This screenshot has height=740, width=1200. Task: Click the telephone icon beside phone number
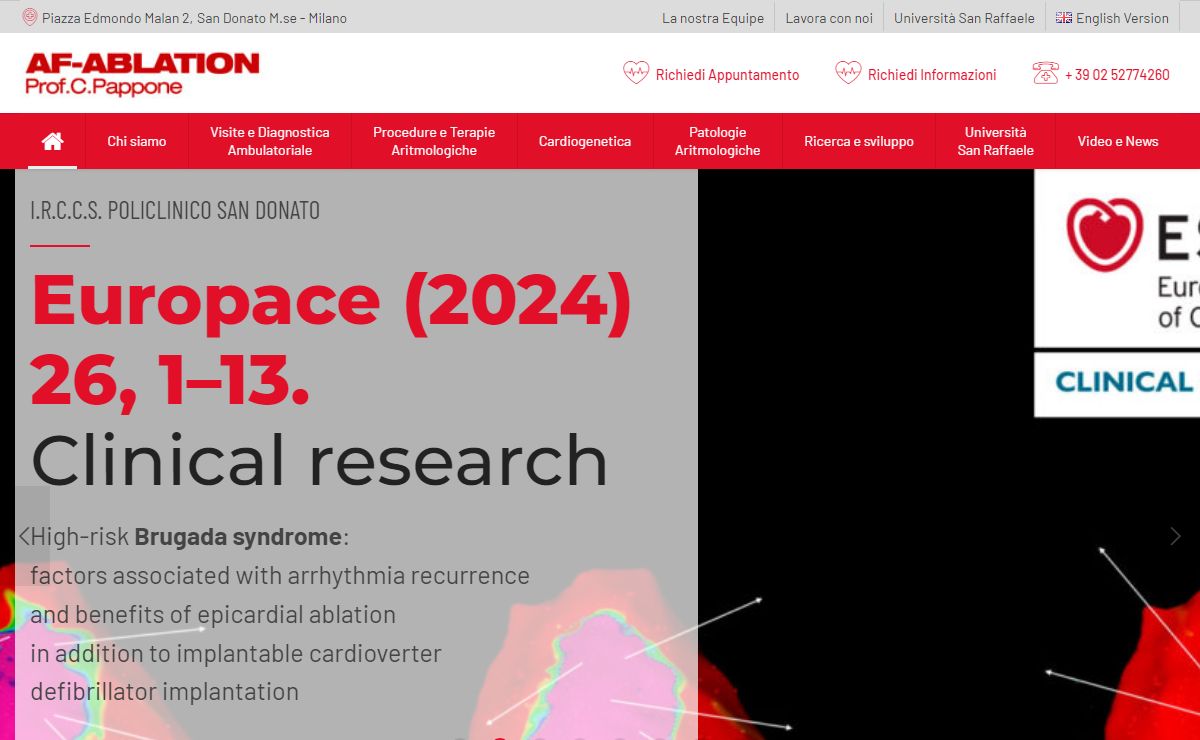(1045, 73)
